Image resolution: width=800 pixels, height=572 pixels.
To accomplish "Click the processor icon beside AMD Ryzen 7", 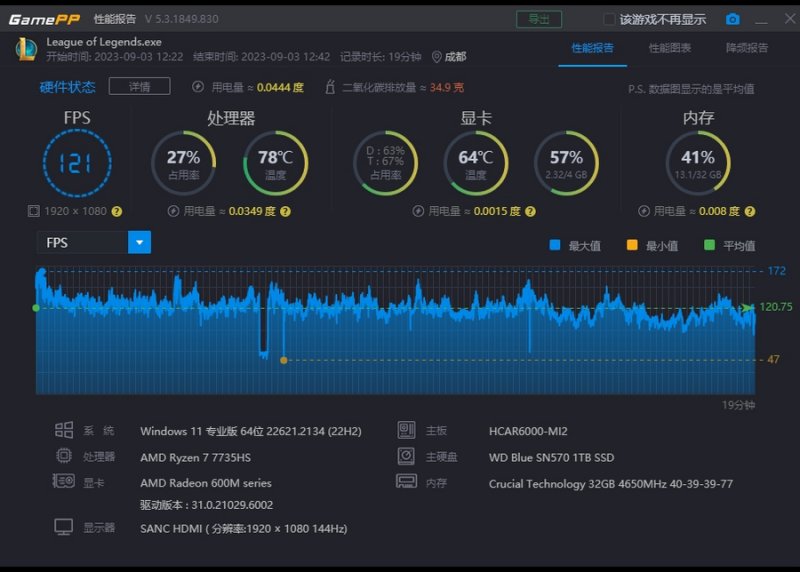I will pyautogui.click(x=64, y=455).
